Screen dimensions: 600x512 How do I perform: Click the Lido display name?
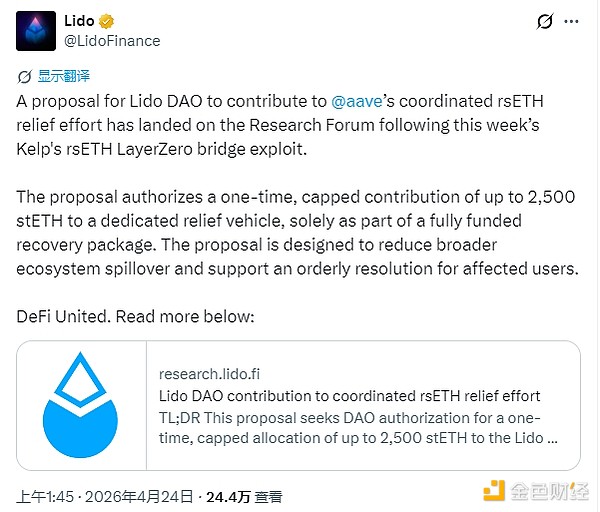tap(78, 21)
